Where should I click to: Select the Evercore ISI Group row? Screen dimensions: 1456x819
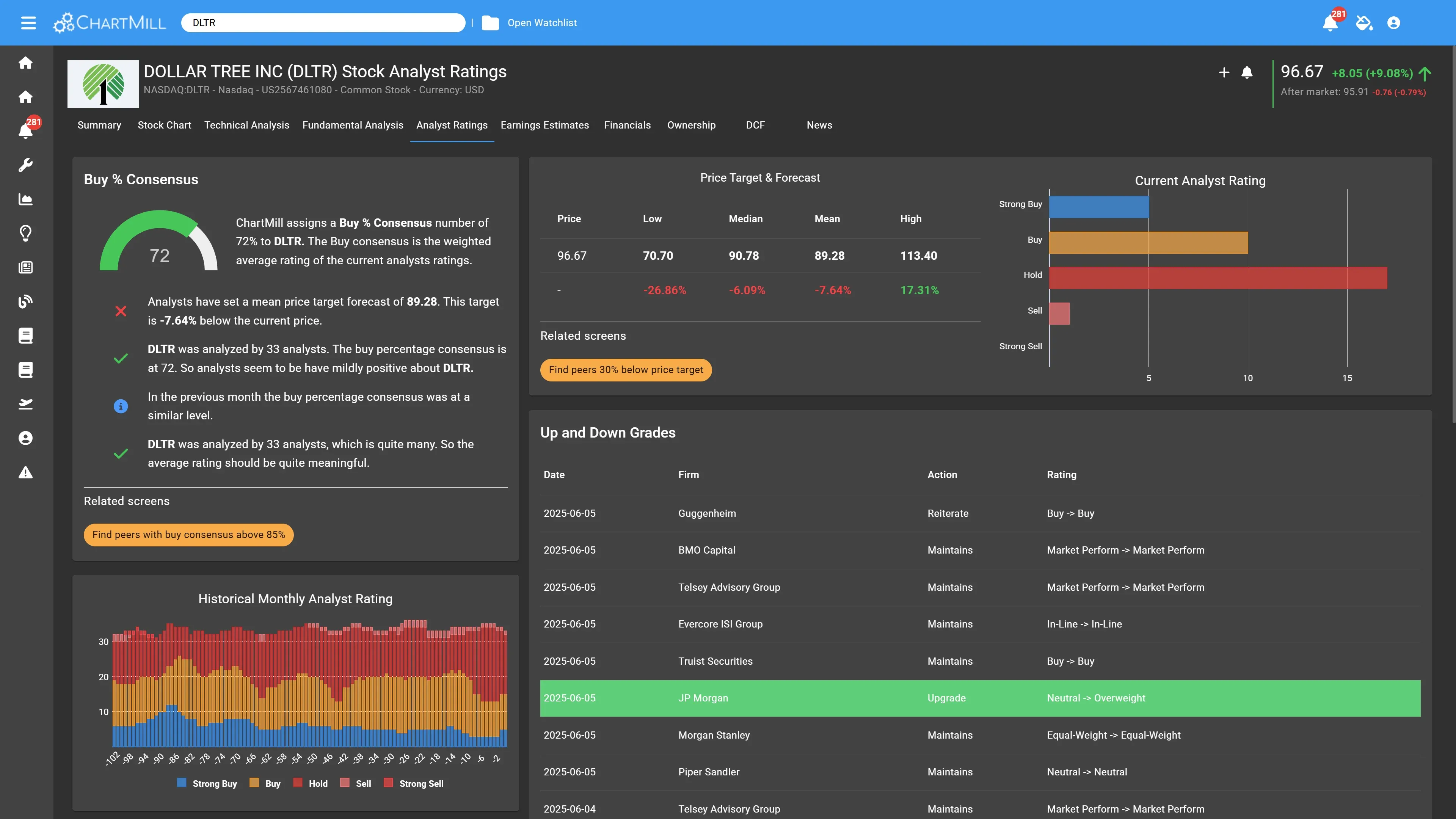click(980, 624)
